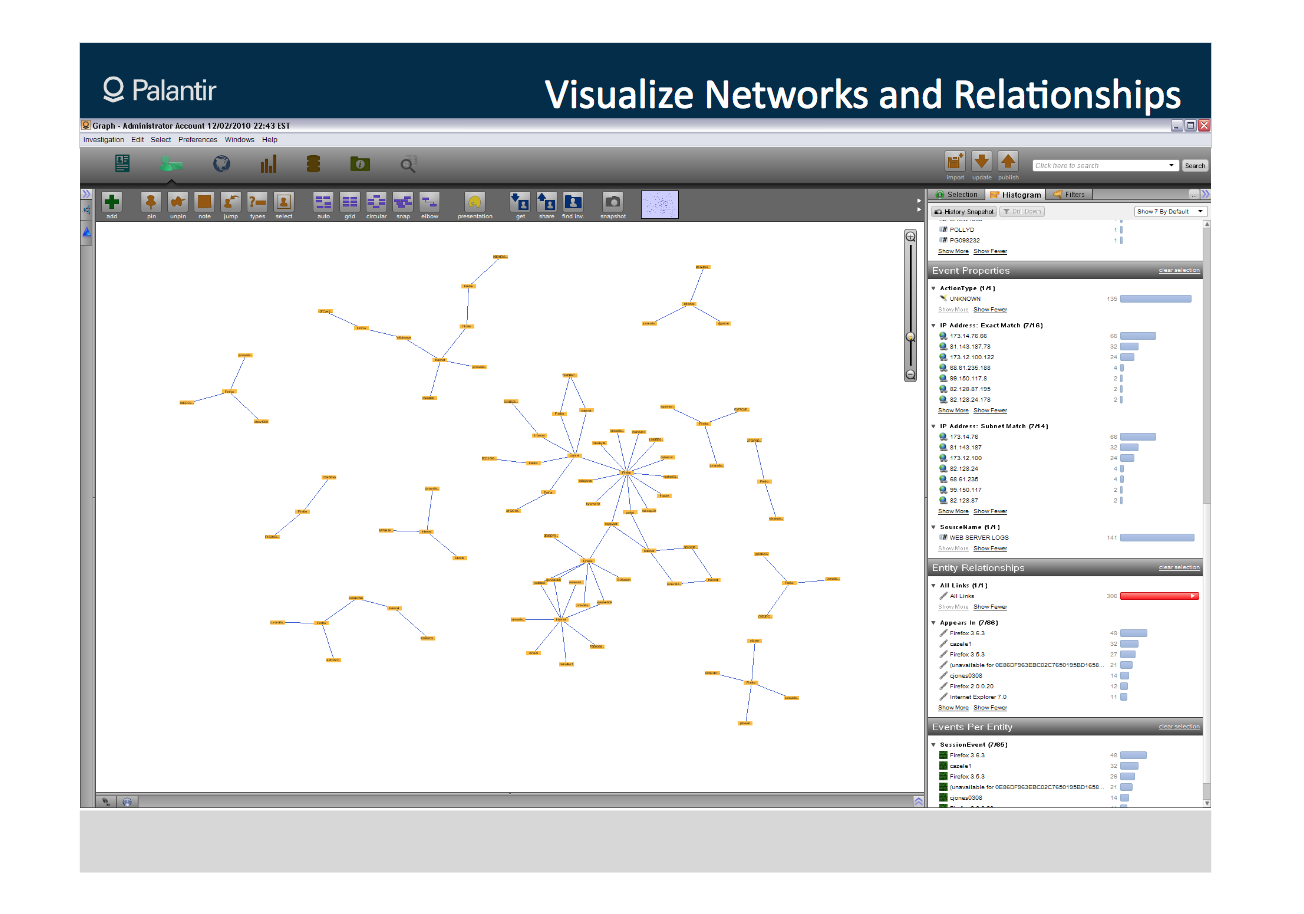The image size is (1304, 914).
Task: Switch to the Histogram tab
Action: 1016,194
